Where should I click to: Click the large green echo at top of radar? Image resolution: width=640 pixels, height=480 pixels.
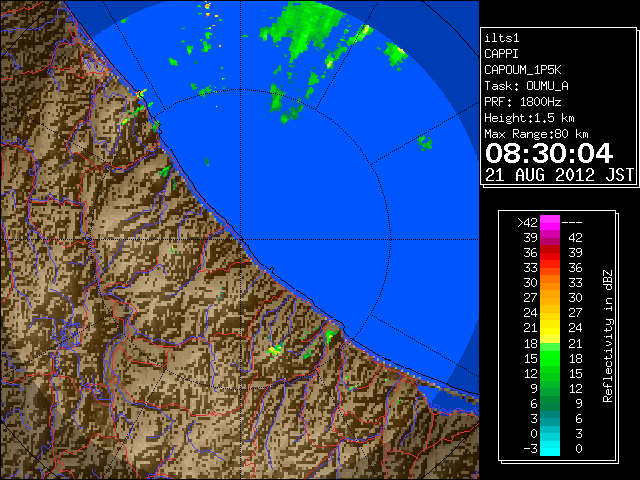point(308,29)
